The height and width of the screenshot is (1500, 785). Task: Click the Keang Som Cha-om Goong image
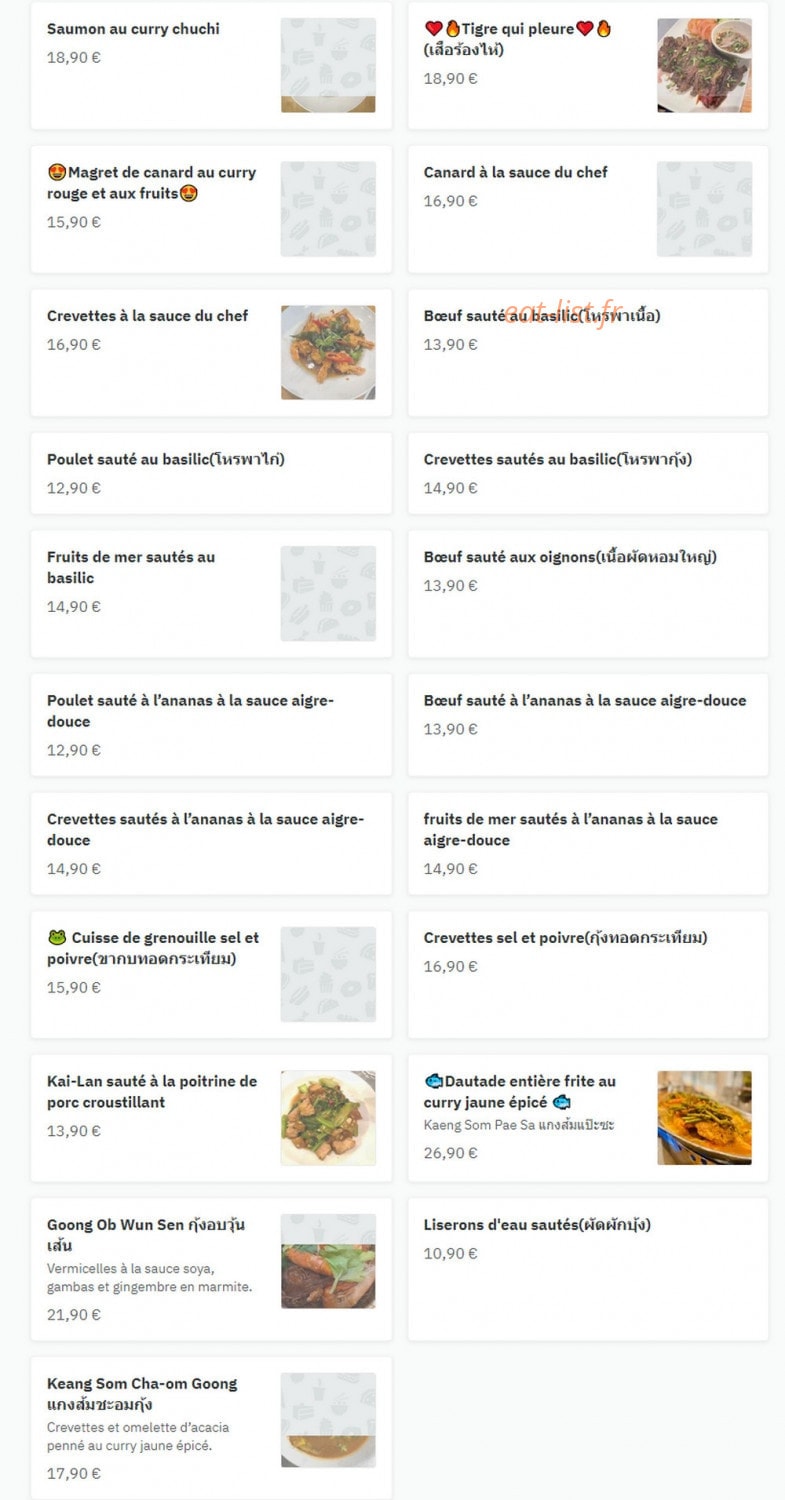pyautogui.click(x=328, y=1419)
